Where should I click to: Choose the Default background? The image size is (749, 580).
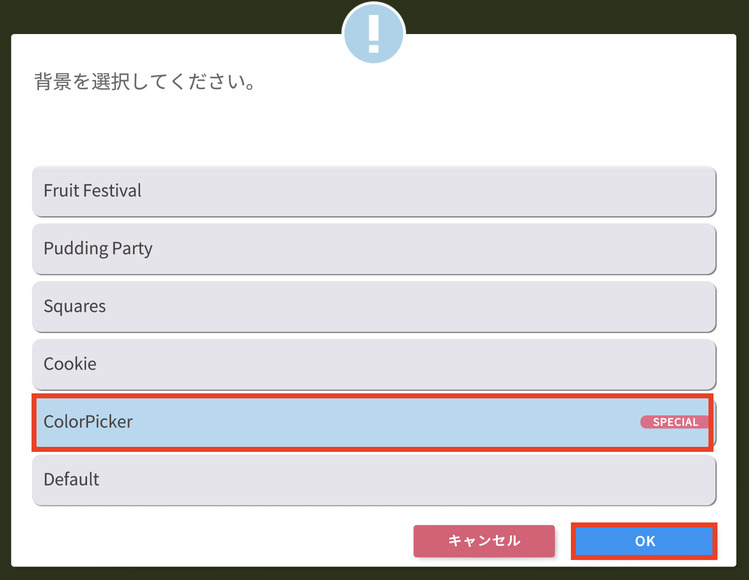point(374,480)
